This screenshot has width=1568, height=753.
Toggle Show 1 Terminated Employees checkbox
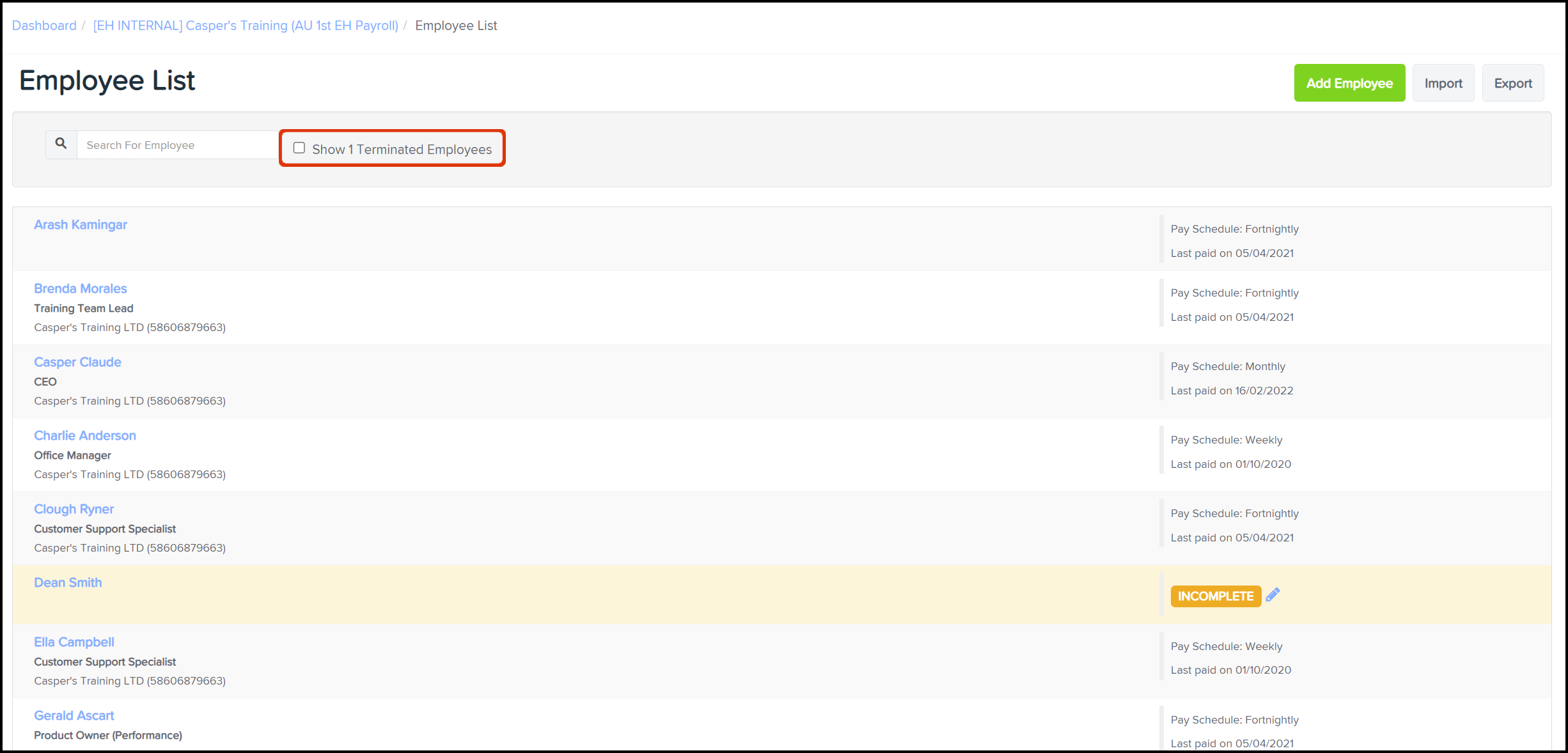point(299,148)
